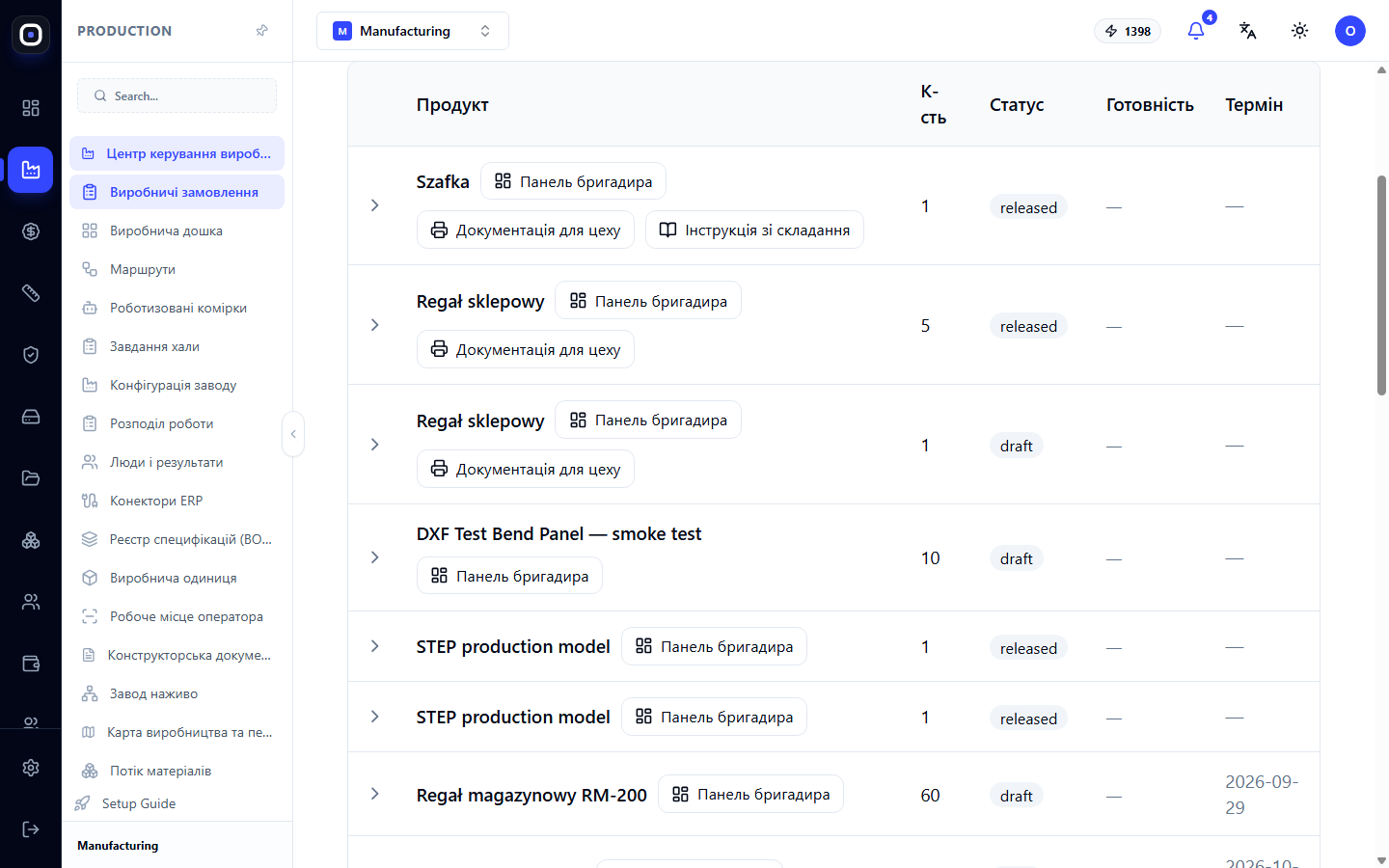Open the notifications bell

click(1196, 31)
